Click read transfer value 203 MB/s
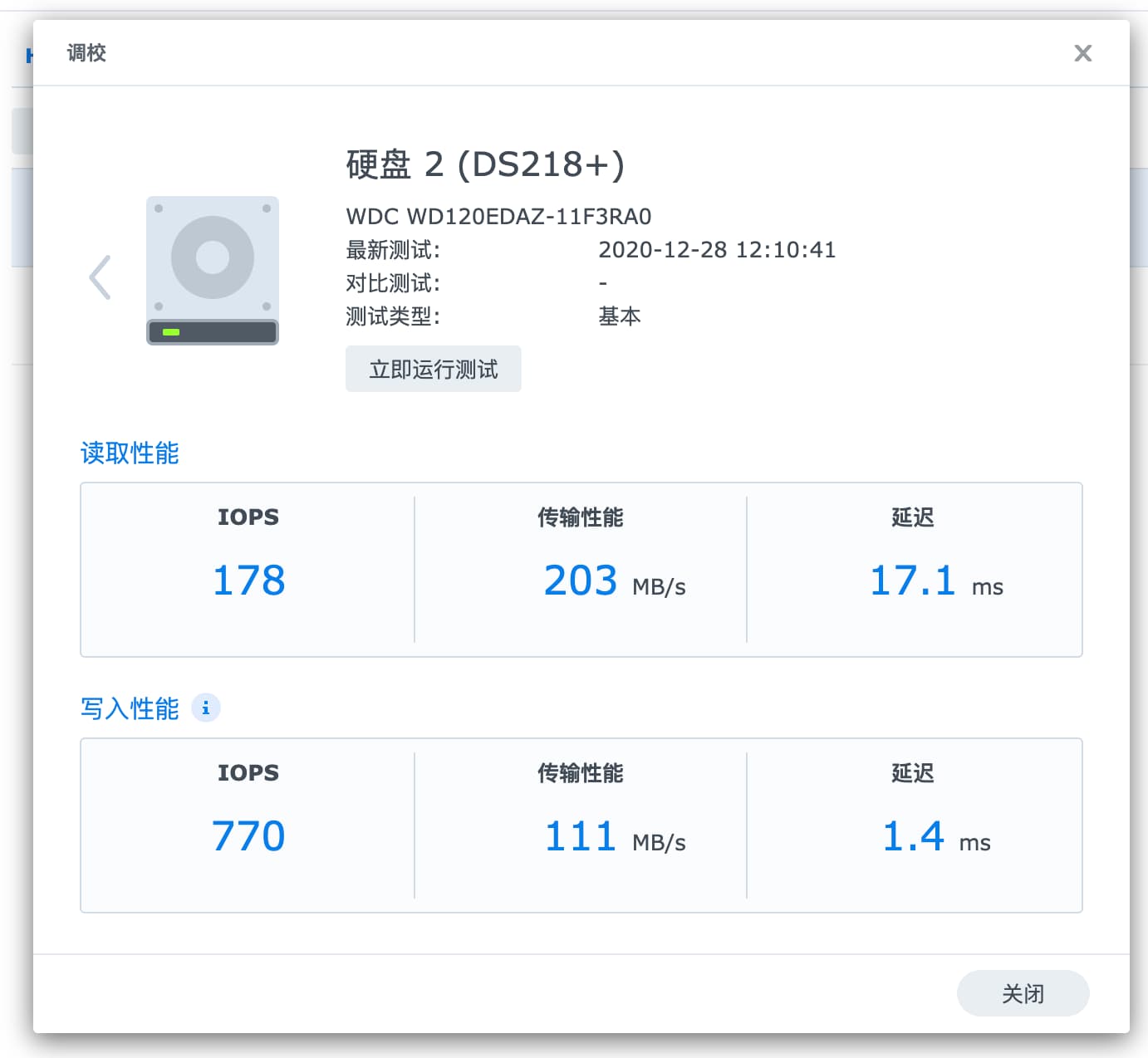Screen dimensions: 1148x1058 pos(615,580)
